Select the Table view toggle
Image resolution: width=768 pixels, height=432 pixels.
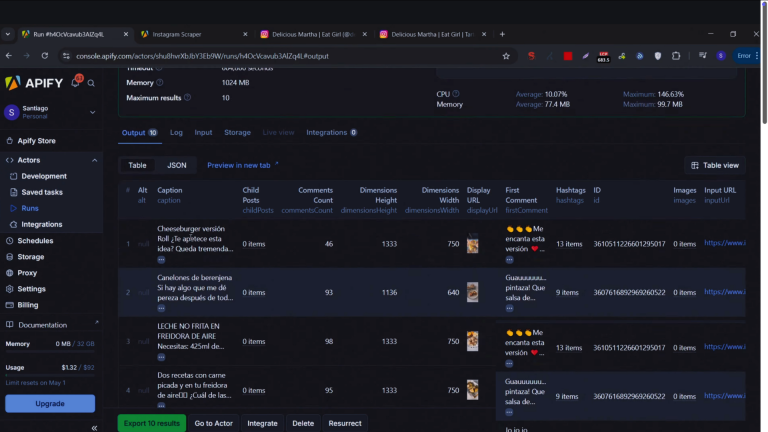pos(138,166)
